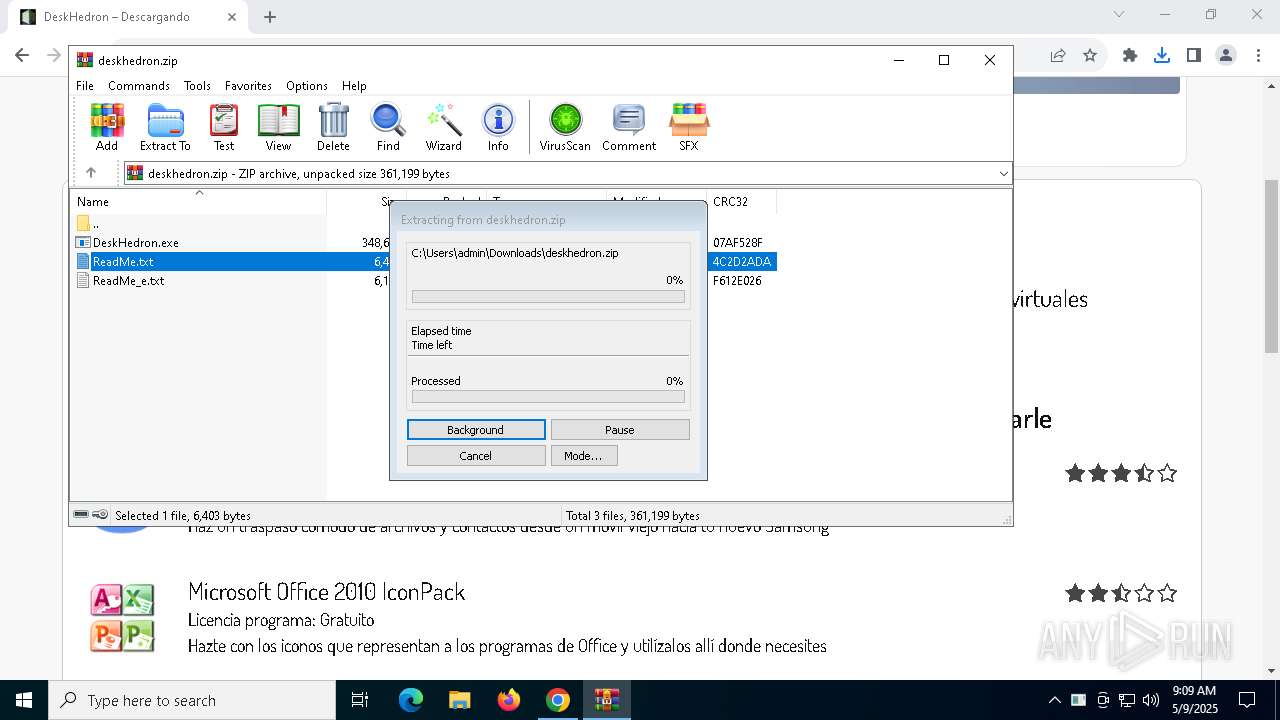This screenshot has width=1280, height=720.
Task: Click the file progress bar under the zip path
Action: pyautogui.click(x=548, y=297)
